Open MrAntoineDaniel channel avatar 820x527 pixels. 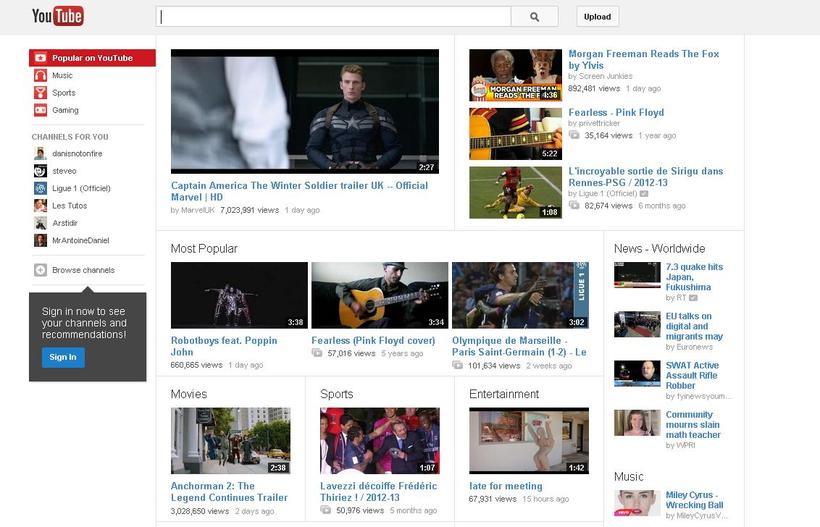point(40,240)
